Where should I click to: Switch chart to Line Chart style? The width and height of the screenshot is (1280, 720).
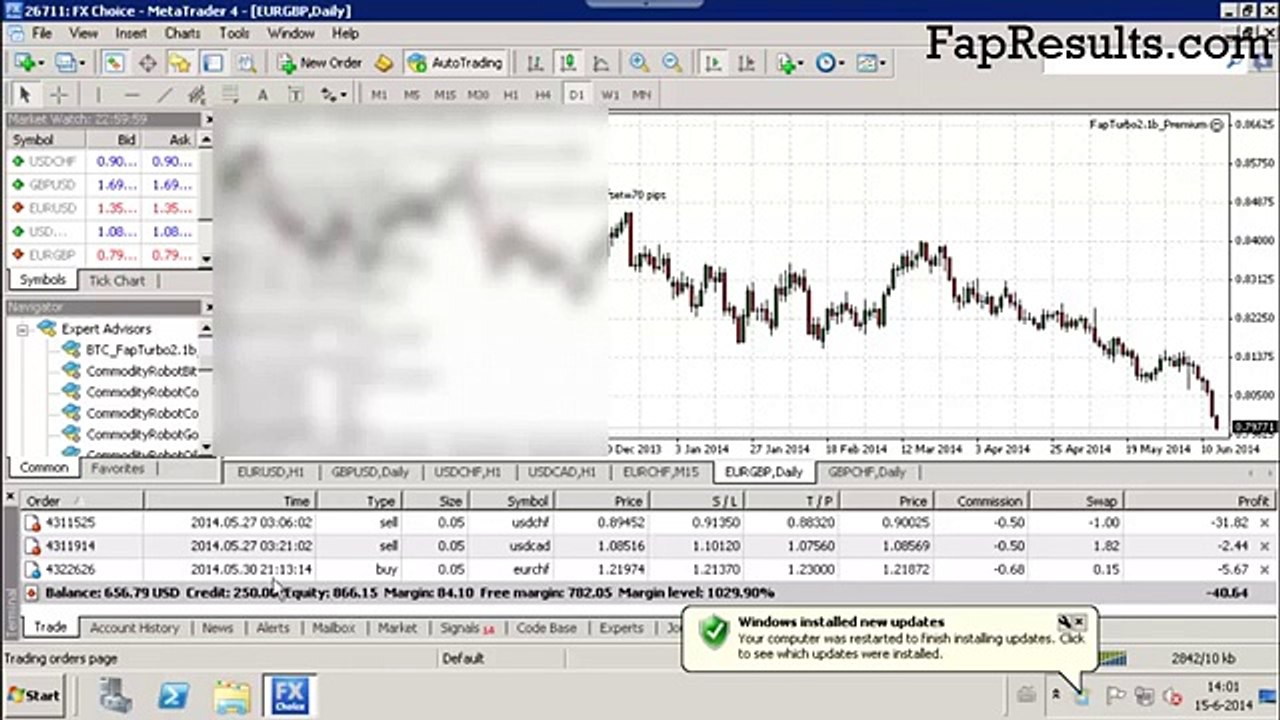pos(601,63)
